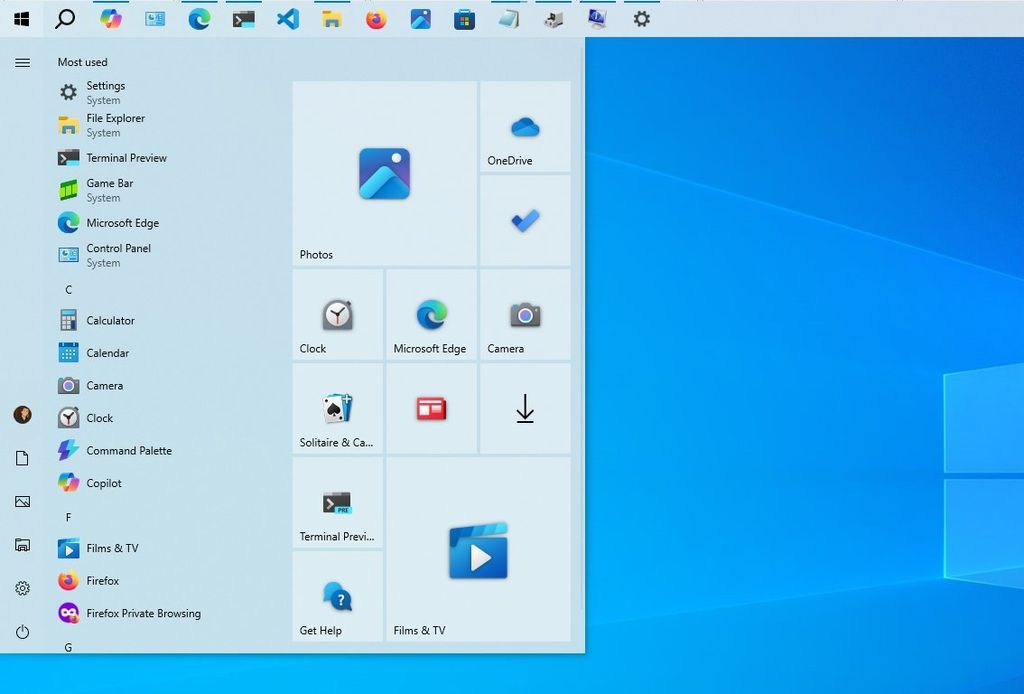Launch Terminal from the taskbar

click(244, 20)
